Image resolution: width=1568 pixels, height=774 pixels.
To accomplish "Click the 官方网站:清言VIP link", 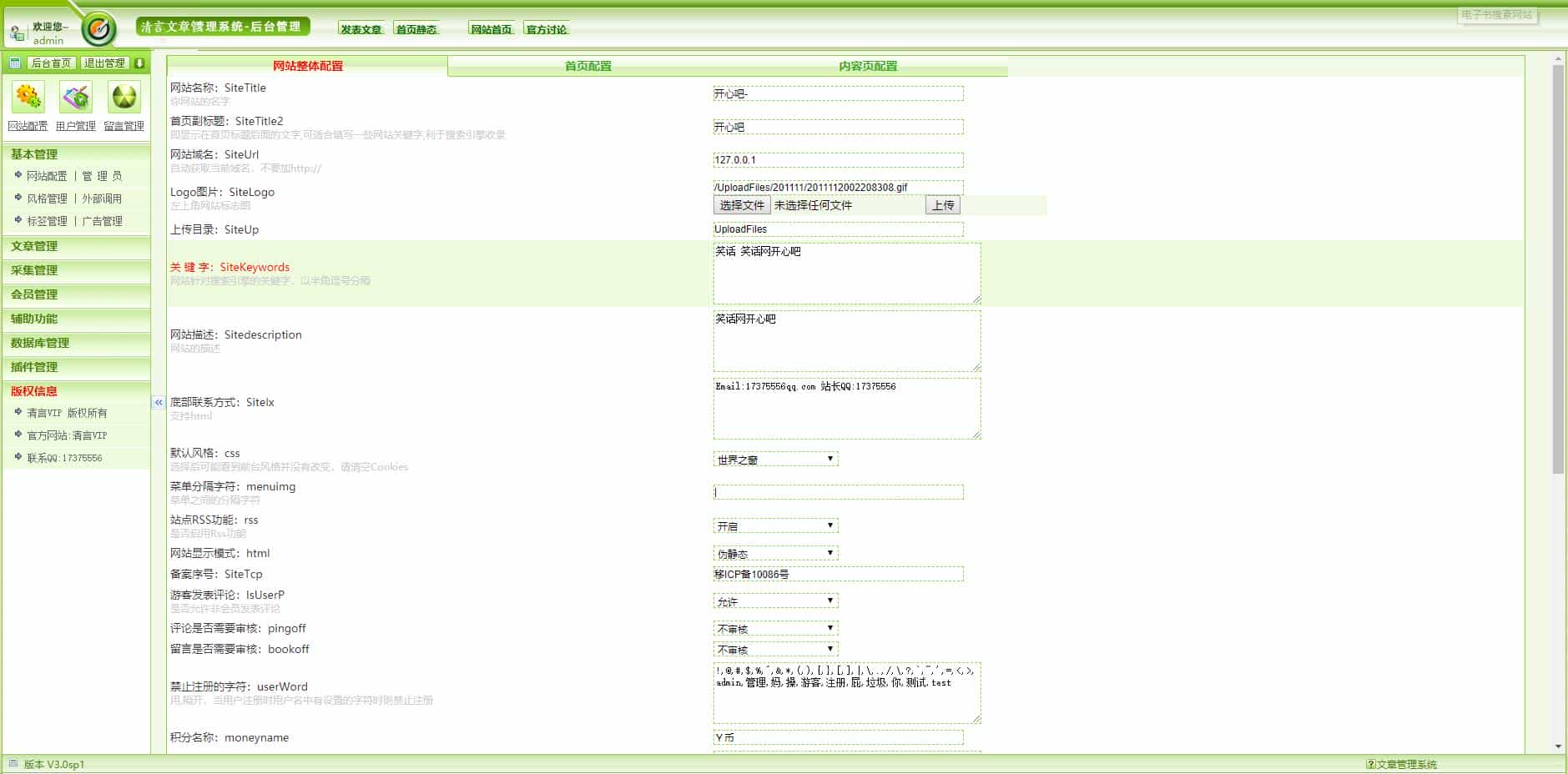I will [67, 435].
